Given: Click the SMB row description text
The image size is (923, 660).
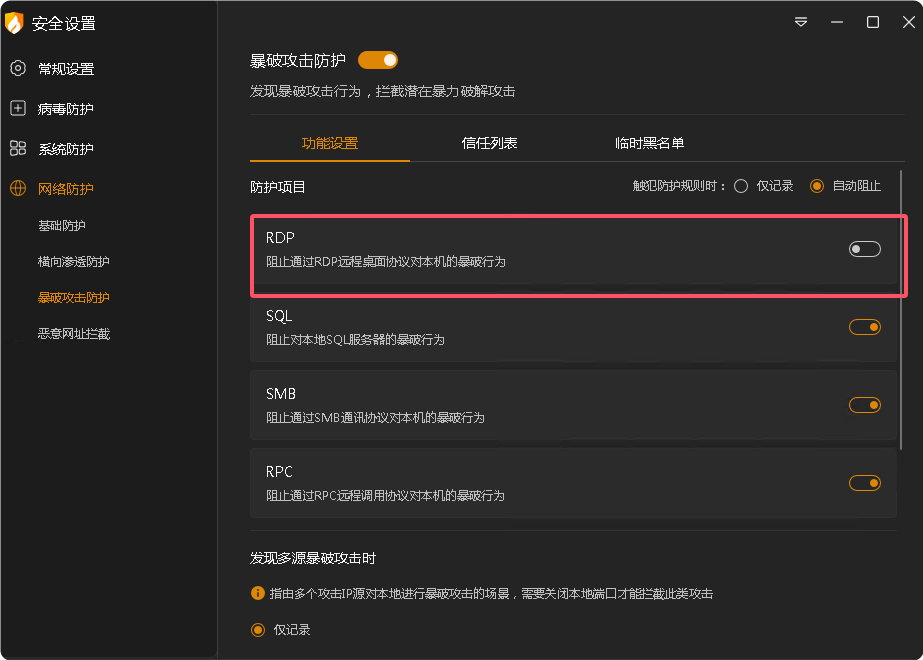Looking at the screenshot, I should pos(375,417).
